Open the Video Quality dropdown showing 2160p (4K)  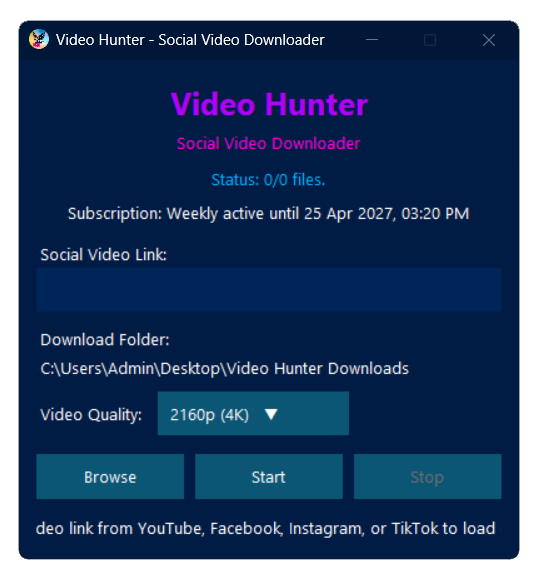tap(253, 414)
